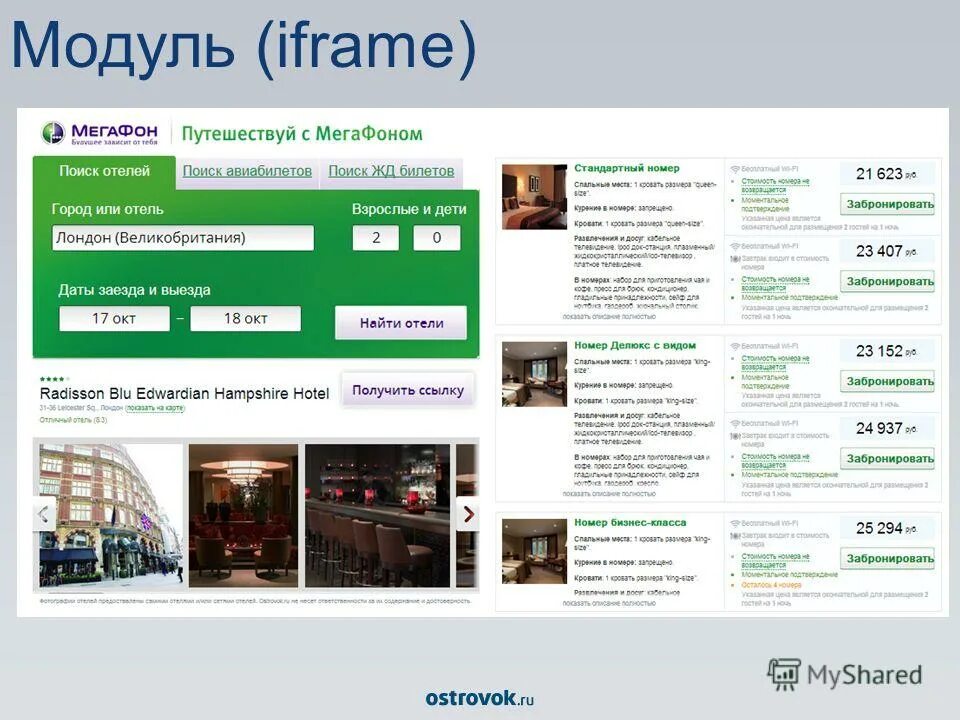
Task: Click non-refundable link in 23 152 offer
Action: [775, 362]
